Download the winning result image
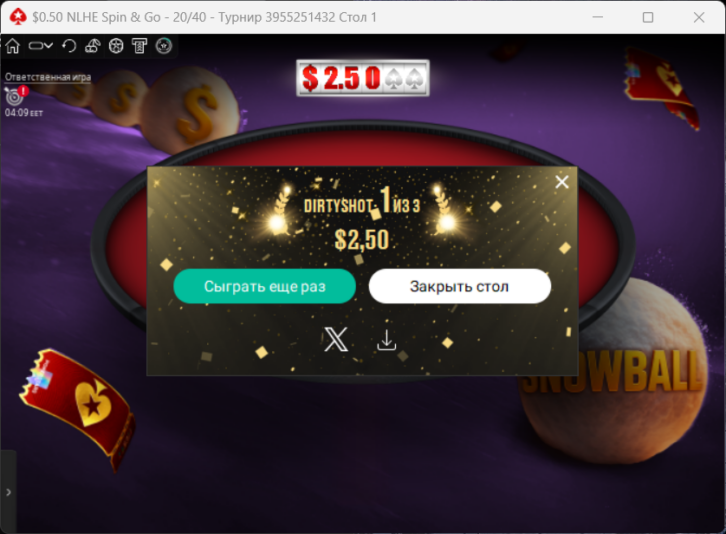This screenshot has height=534, width=726. (386, 340)
